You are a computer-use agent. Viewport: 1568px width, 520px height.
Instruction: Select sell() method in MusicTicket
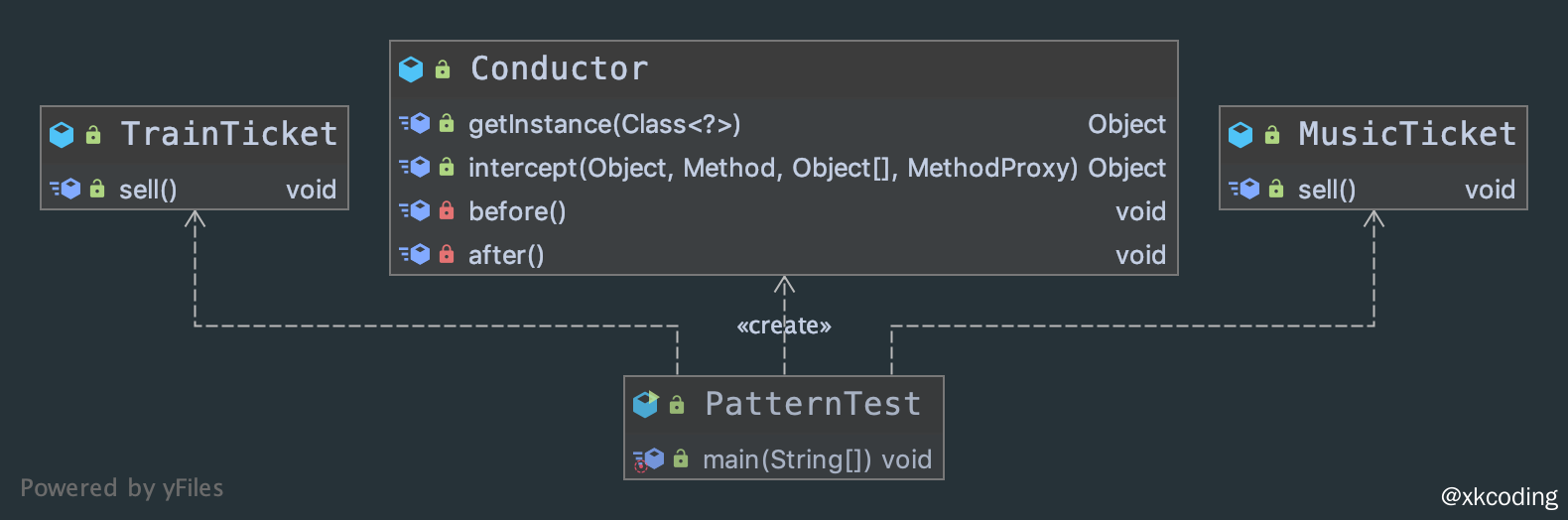click(1327, 190)
